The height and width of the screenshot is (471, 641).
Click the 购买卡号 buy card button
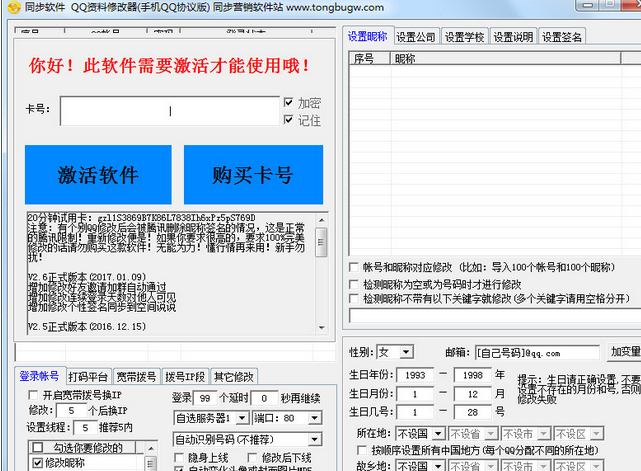coord(253,175)
